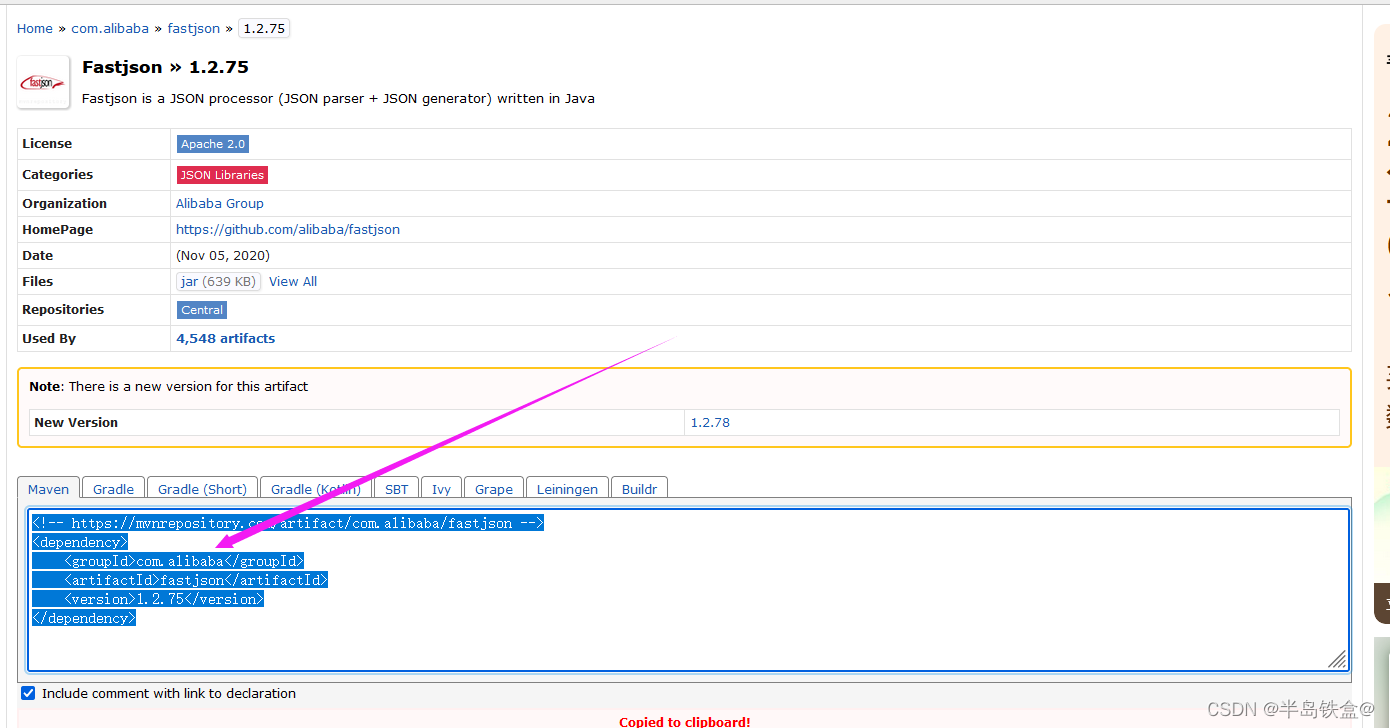Screen dimensions: 1390x728
Task: Click the HomePage row label
Action: coord(57,229)
